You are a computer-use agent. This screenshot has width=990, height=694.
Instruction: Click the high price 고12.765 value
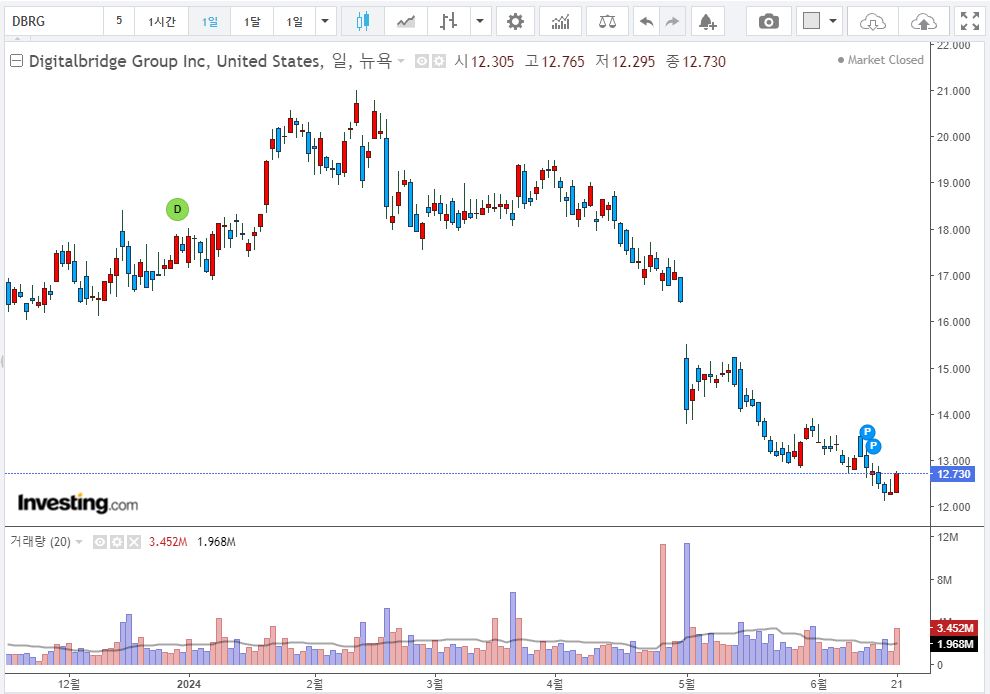(555, 61)
